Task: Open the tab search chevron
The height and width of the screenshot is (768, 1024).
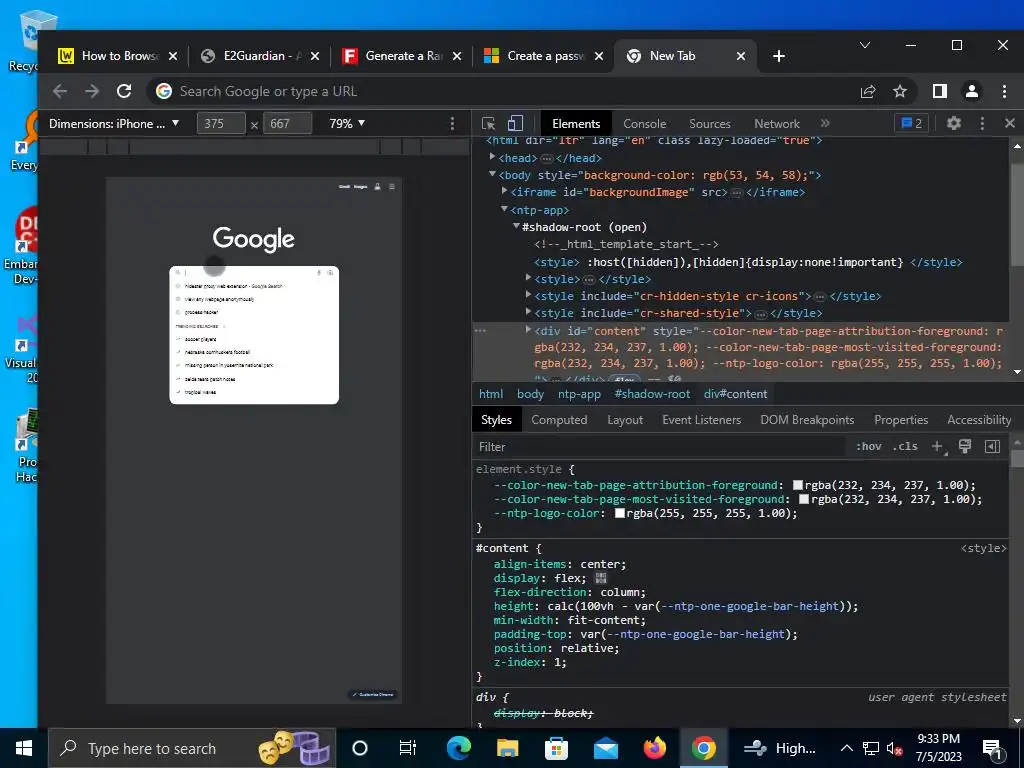Action: pos(865,45)
